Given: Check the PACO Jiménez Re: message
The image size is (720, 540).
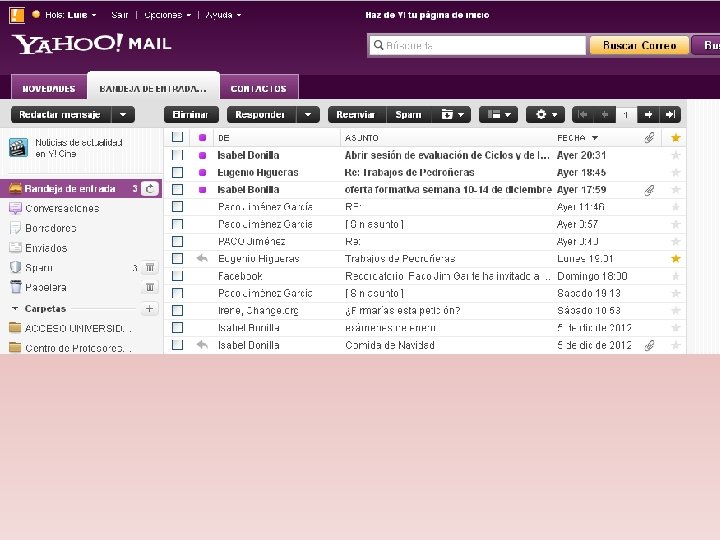Looking at the screenshot, I should click(177, 242).
